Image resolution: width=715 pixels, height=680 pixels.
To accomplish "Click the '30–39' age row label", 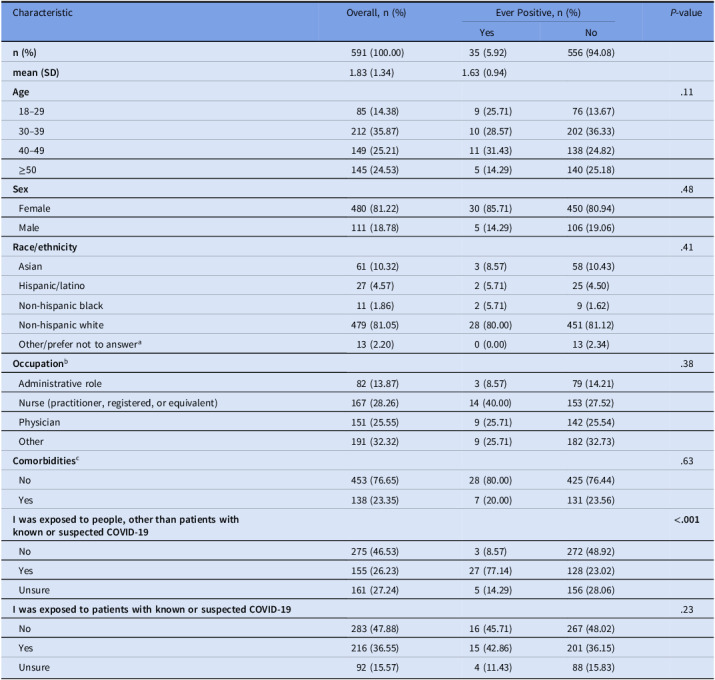I will pos(31,131).
